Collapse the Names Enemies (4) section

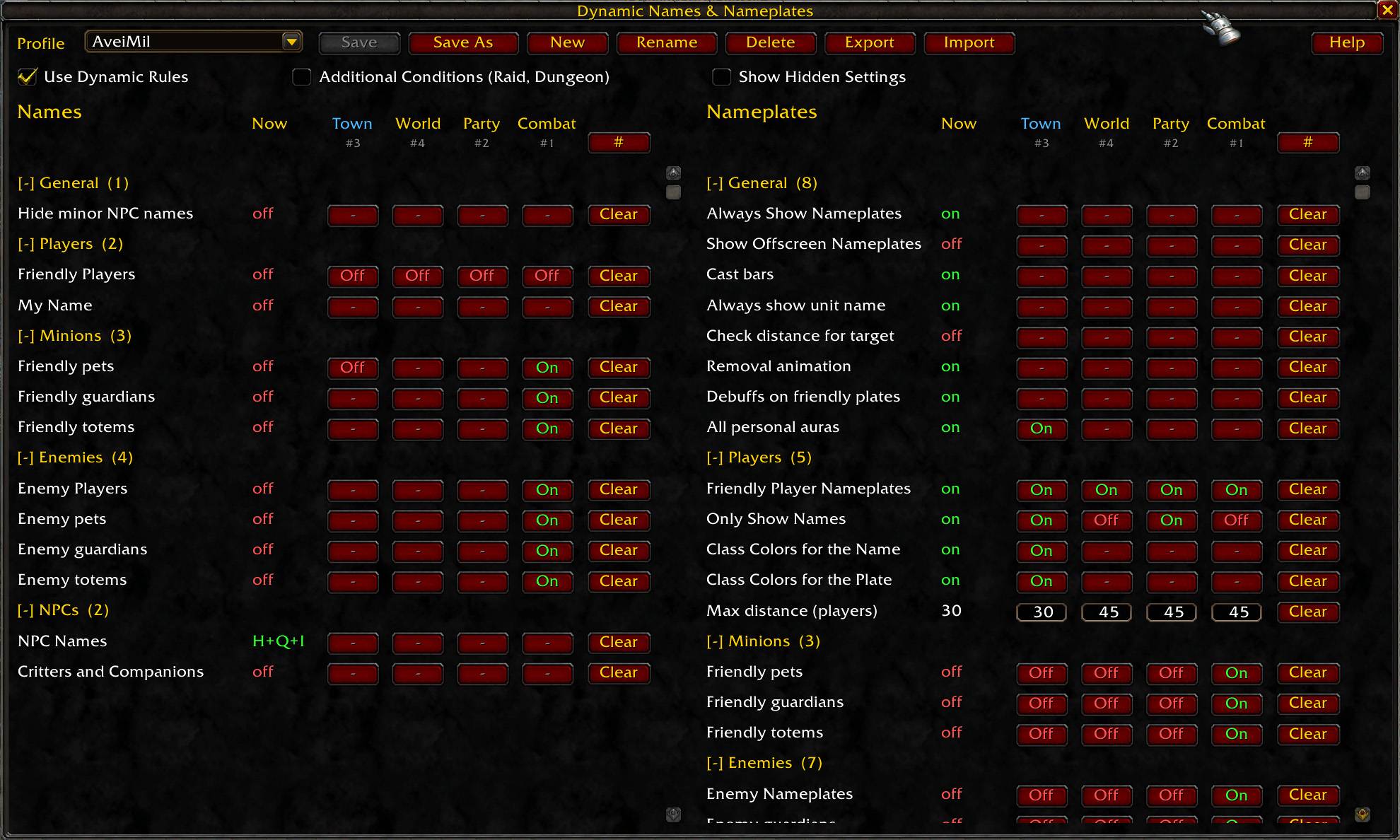75,457
